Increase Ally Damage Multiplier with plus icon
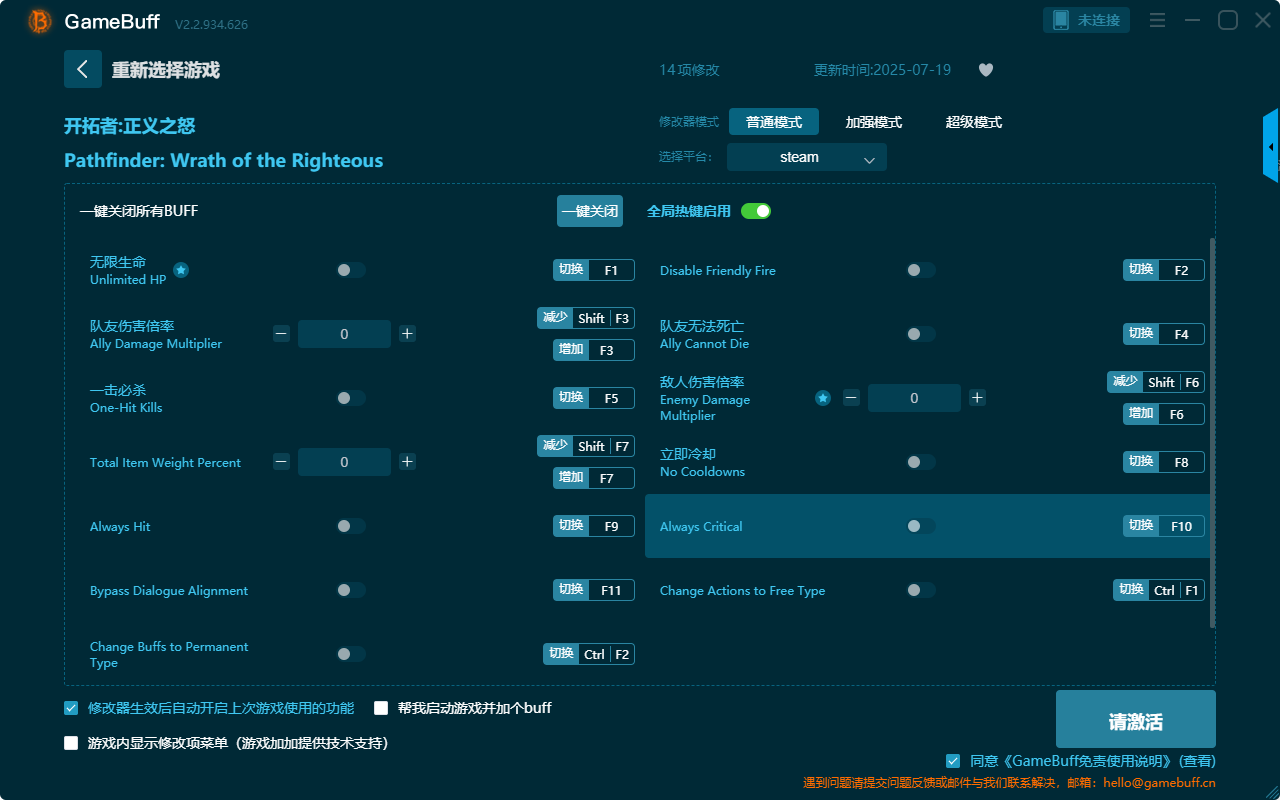 tap(407, 334)
